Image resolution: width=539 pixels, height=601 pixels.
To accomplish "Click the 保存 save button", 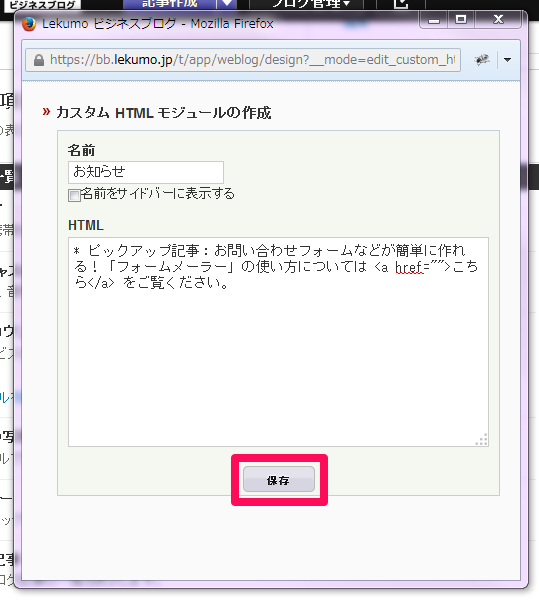I will 279,479.
